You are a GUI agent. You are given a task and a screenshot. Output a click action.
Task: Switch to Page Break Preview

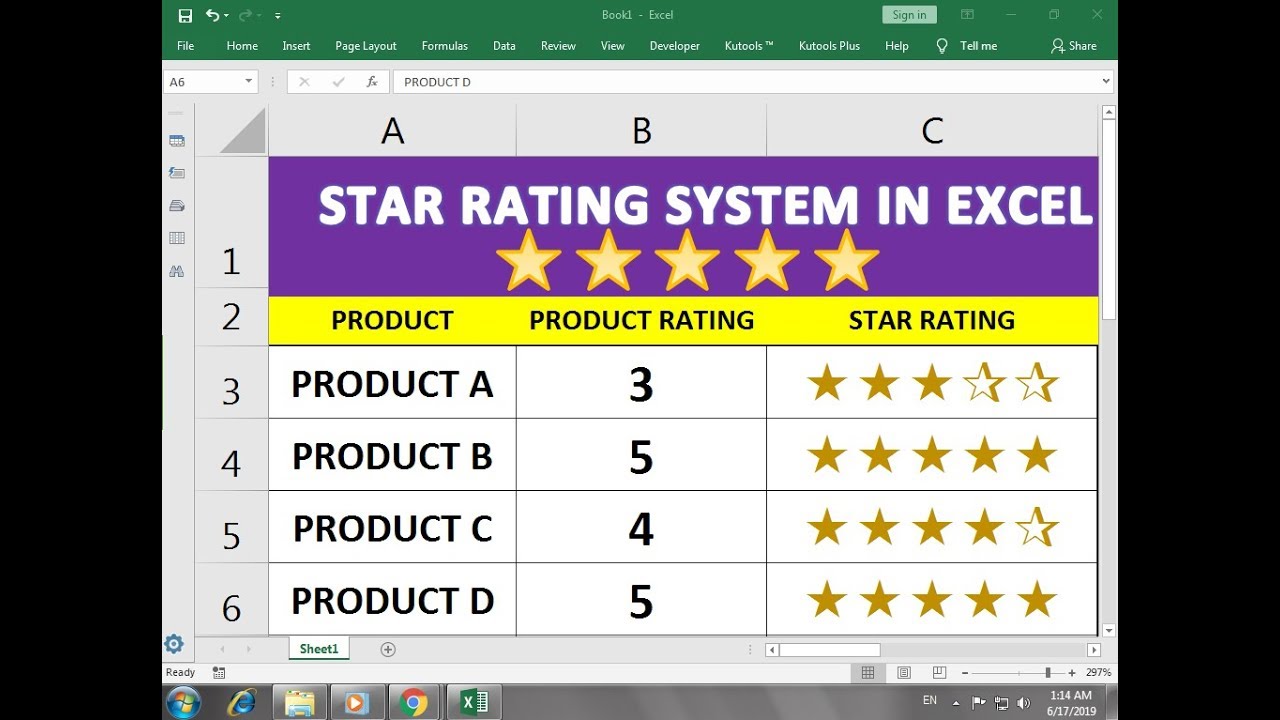(939, 673)
